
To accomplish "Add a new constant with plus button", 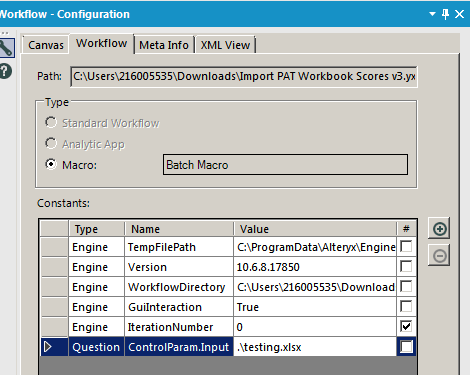I will coord(439,229).
